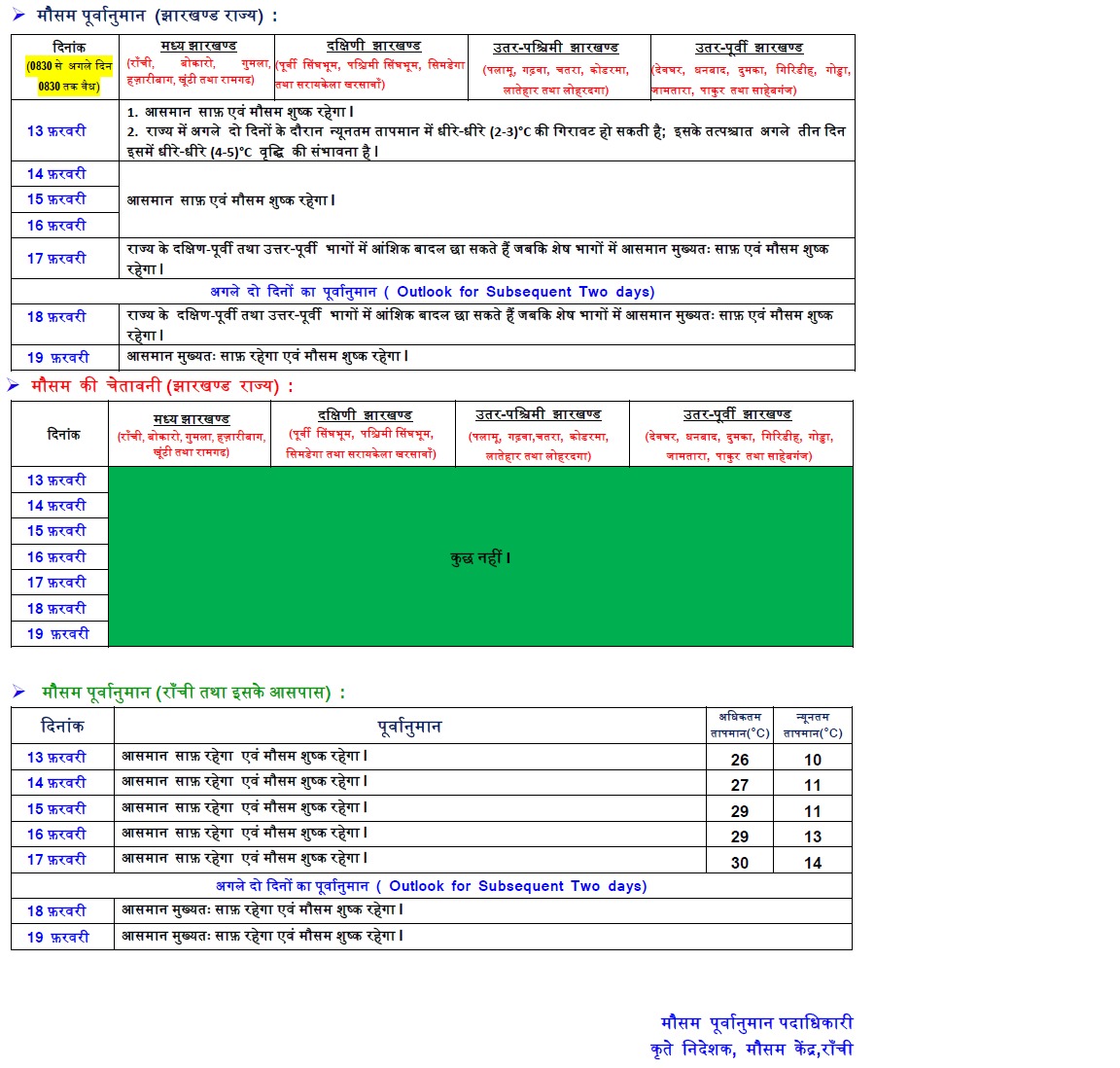Click the दक्षिणी झारखण्ड header in forecast table

pos(373,46)
